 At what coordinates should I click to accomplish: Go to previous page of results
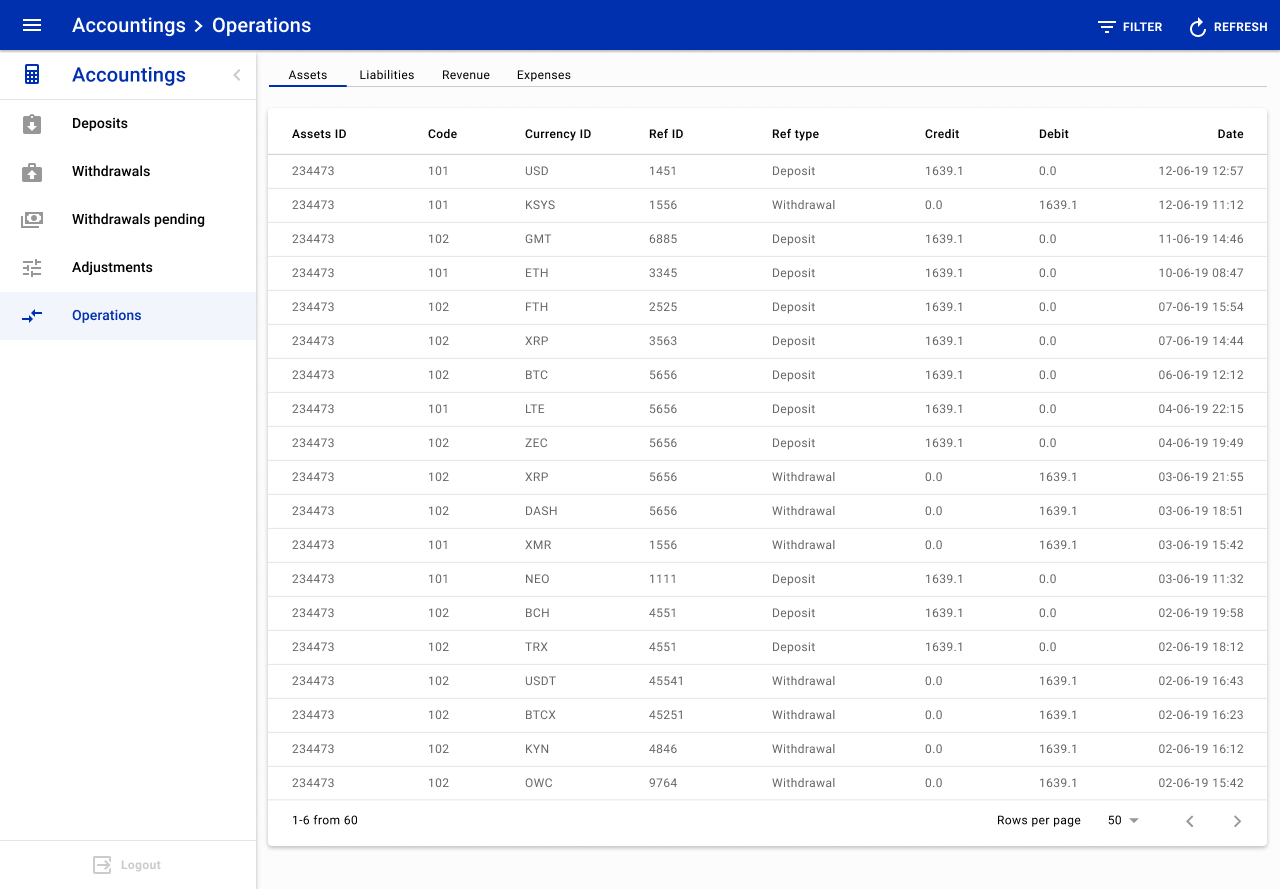1190,821
